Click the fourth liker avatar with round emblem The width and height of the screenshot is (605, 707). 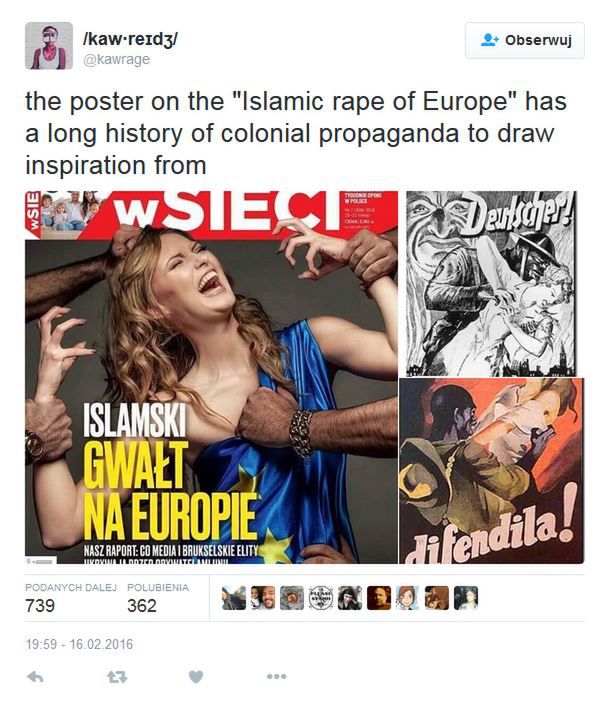[321, 598]
